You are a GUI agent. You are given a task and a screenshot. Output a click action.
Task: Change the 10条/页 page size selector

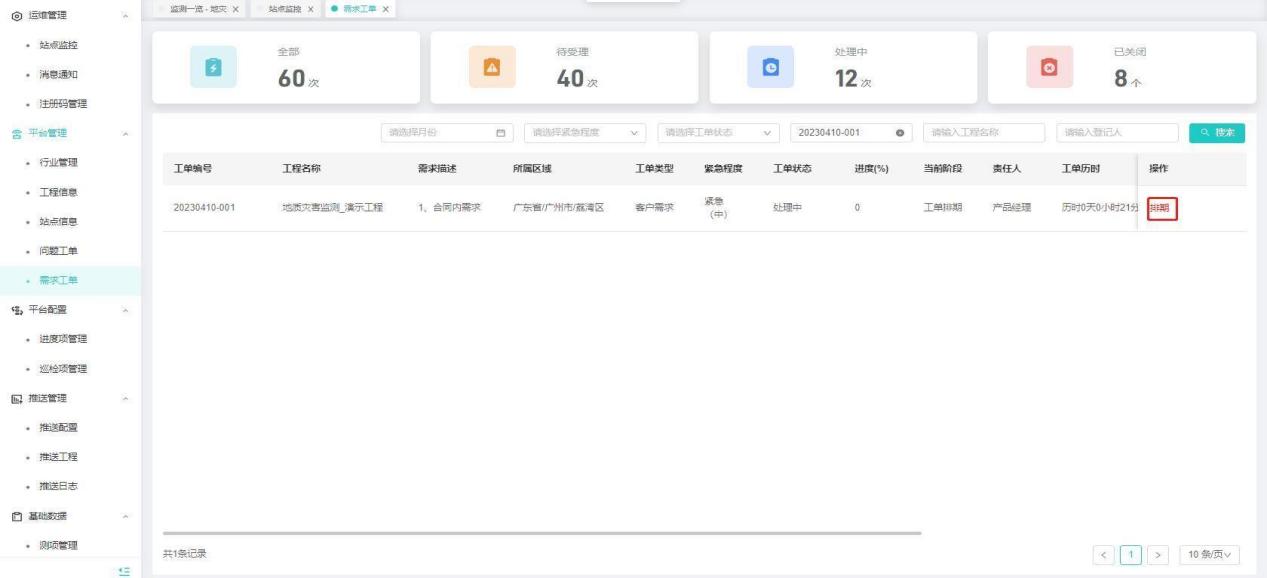coord(1210,554)
